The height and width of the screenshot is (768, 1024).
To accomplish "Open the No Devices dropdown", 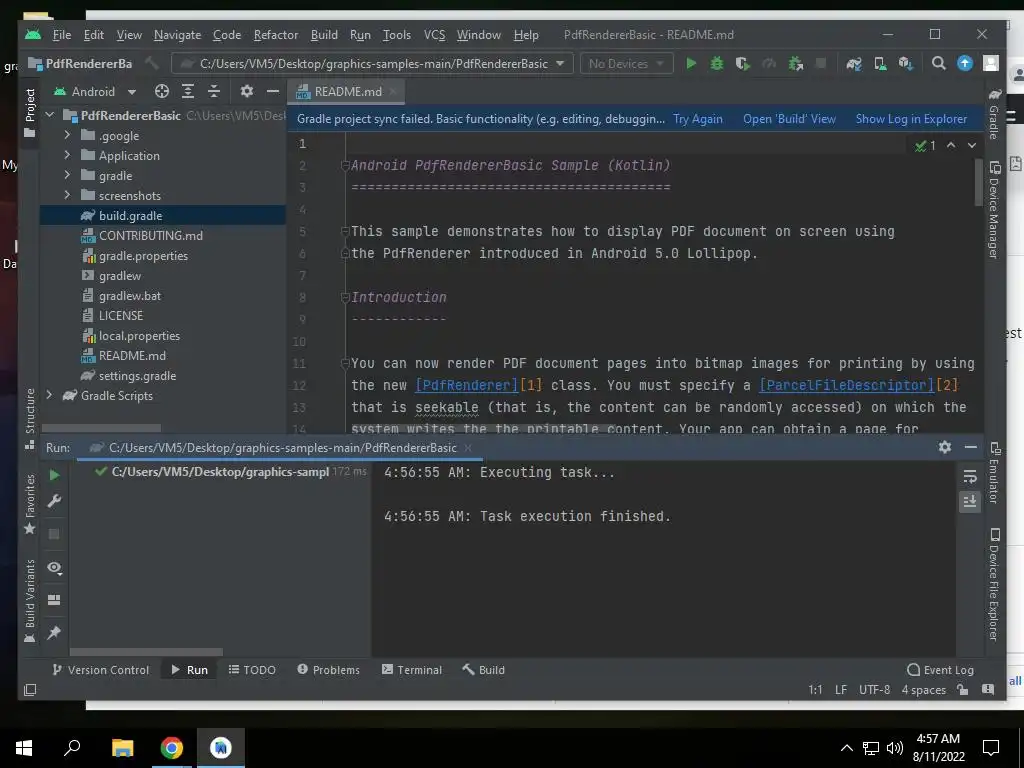I will click(x=626, y=63).
